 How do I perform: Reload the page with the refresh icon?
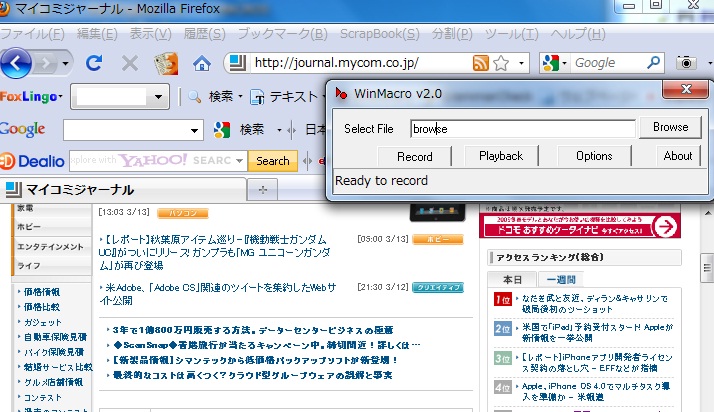tap(94, 63)
